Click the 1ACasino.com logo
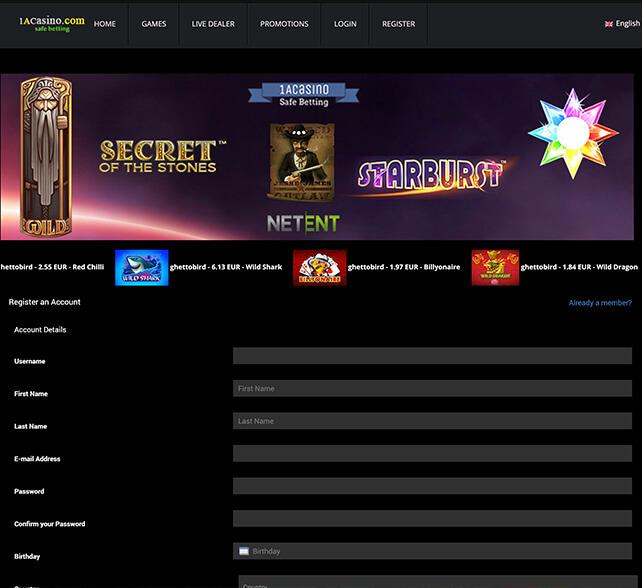Viewport: 642px width, 588px height. click(52, 23)
